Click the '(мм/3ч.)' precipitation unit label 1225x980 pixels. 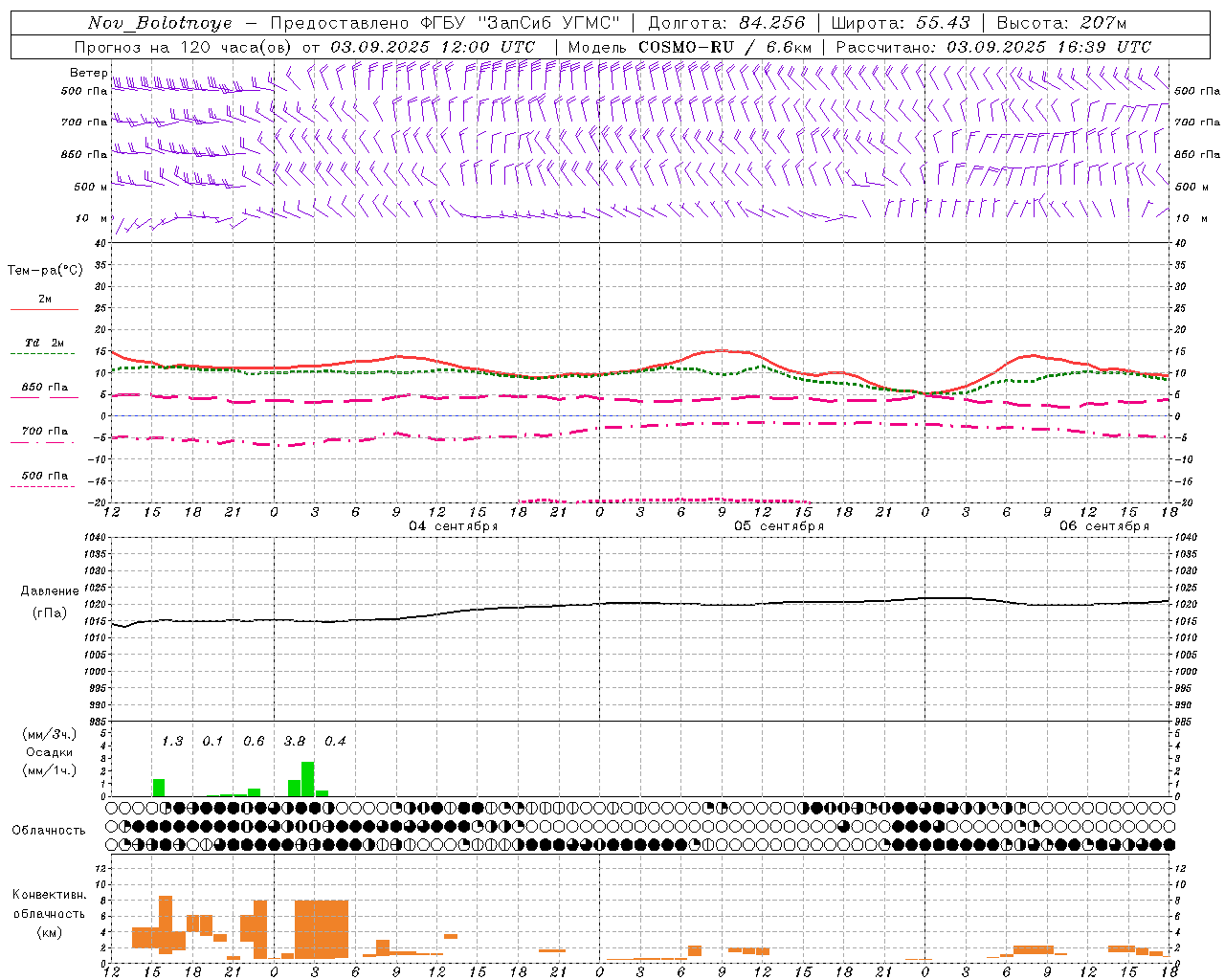50,734
